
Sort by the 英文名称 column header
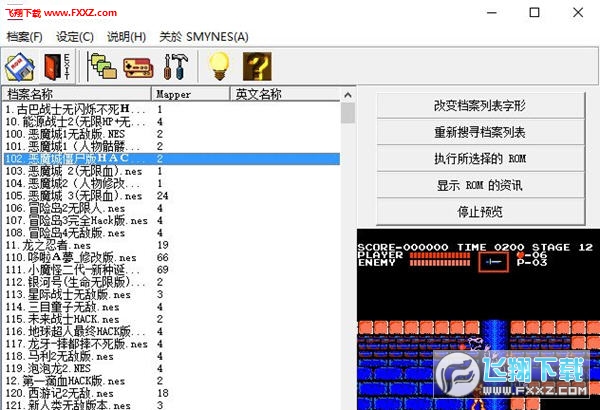click(285, 94)
